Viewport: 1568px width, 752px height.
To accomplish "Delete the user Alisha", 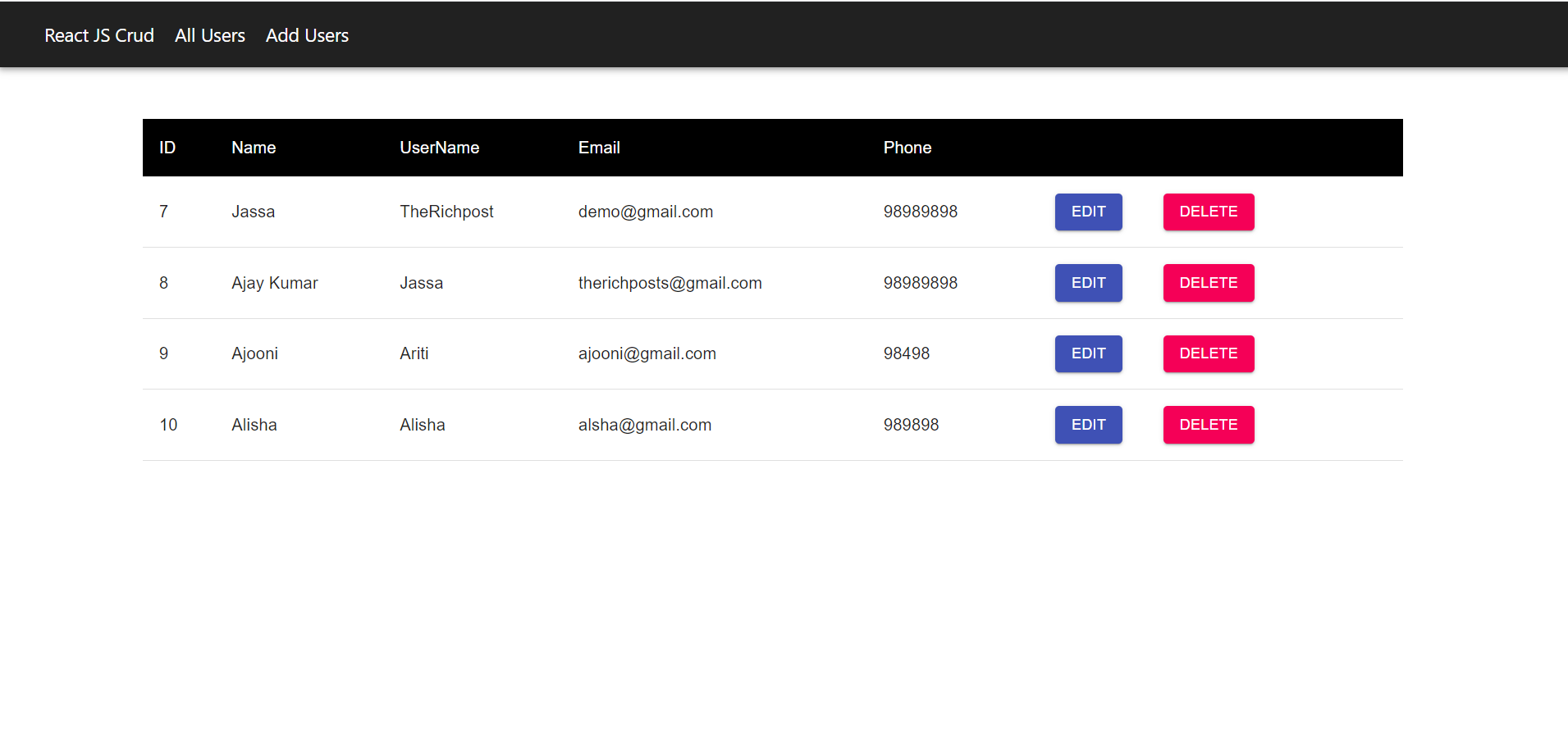I will [1208, 425].
